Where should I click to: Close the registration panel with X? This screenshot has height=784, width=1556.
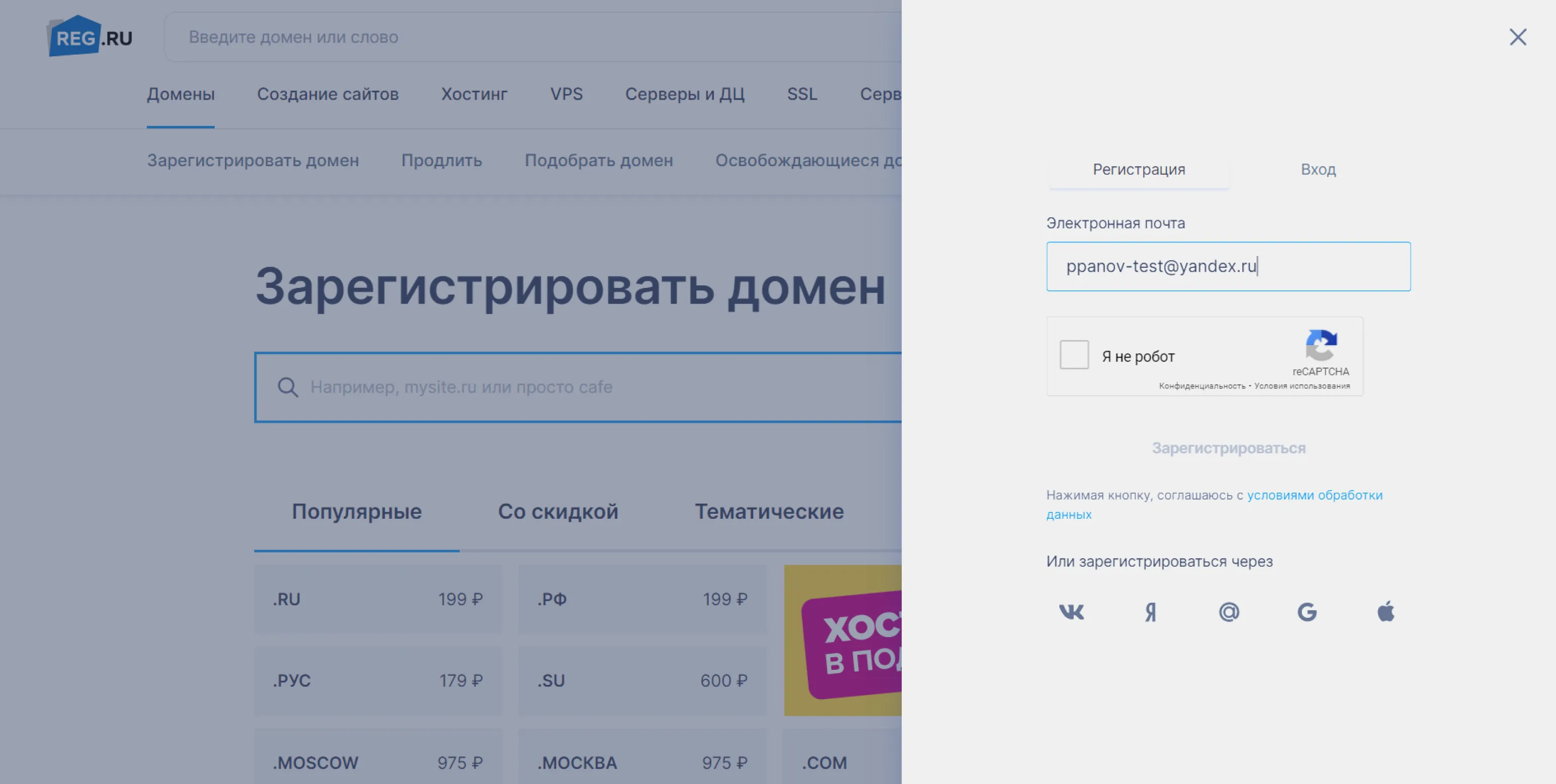click(x=1518, y=37)
